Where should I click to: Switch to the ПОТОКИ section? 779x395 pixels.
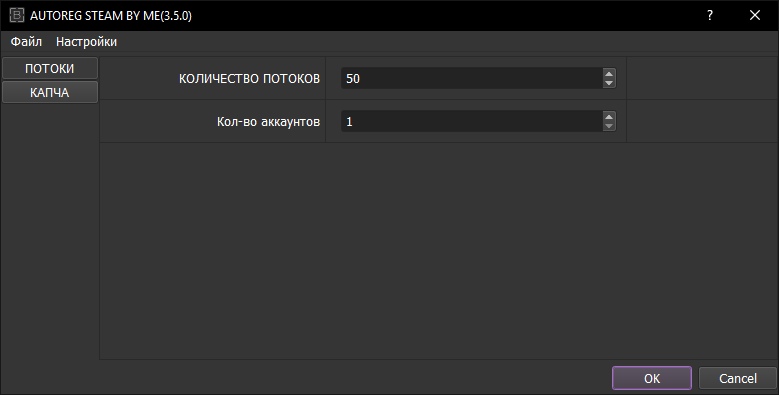pyautogui.click(x=50, y=69)
